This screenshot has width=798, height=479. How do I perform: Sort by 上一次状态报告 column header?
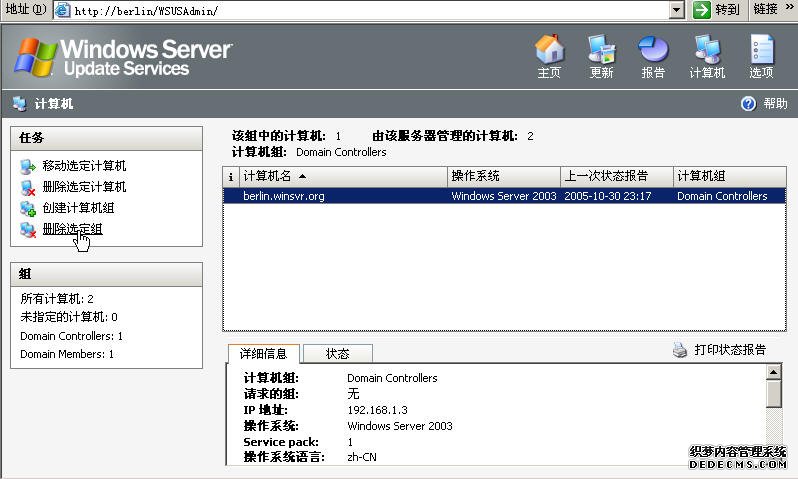(x=617, y=176)
